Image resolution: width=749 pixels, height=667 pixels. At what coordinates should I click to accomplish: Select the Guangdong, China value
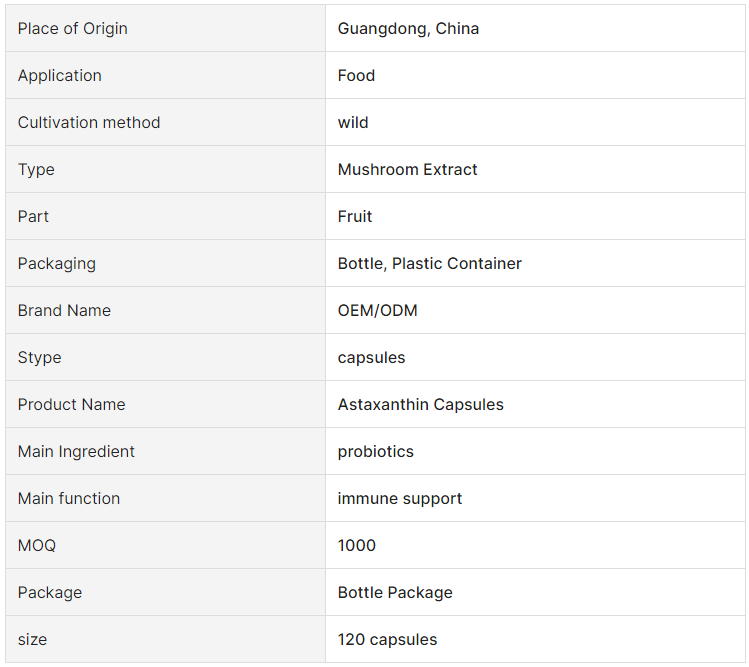408,29
